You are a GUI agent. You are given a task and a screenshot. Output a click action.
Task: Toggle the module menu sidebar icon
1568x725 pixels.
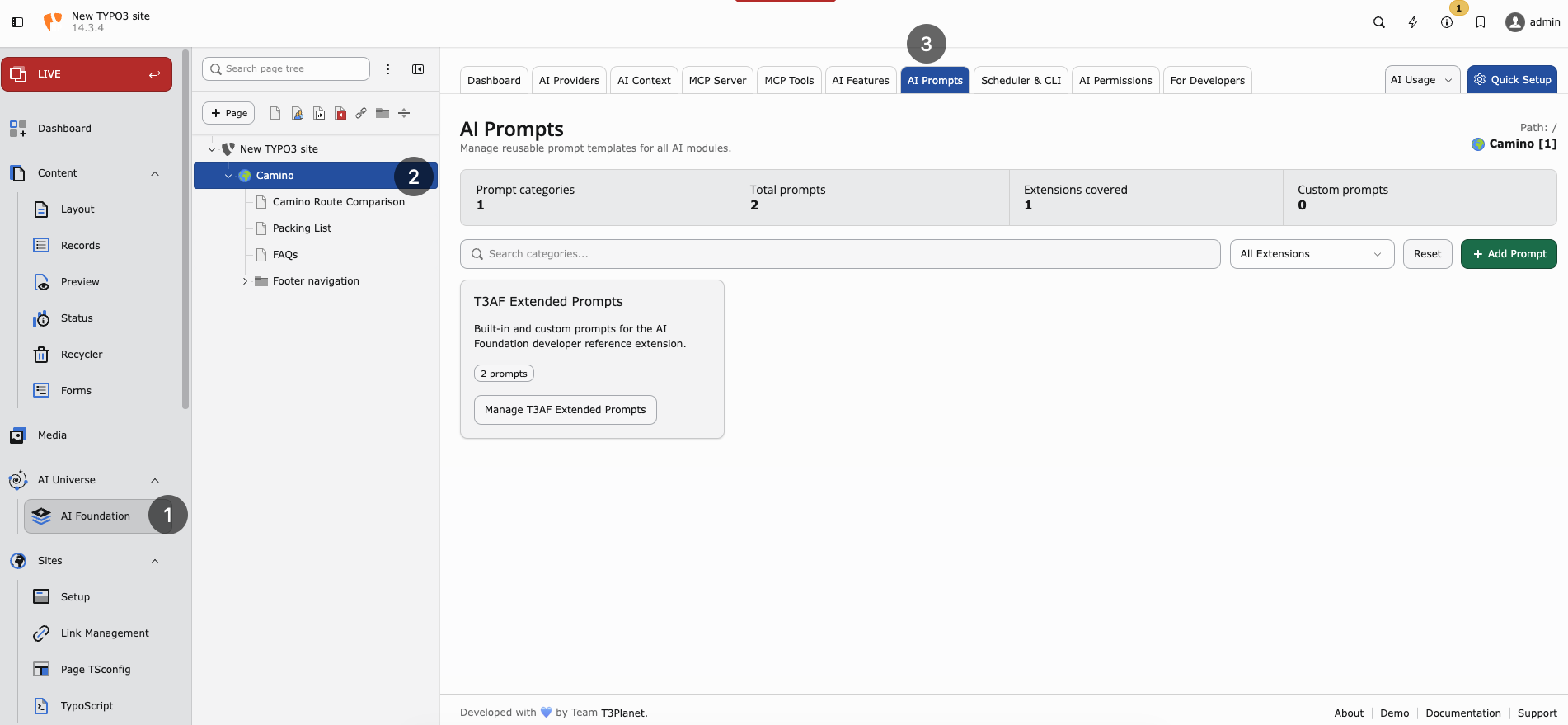(x=17, y=22)
